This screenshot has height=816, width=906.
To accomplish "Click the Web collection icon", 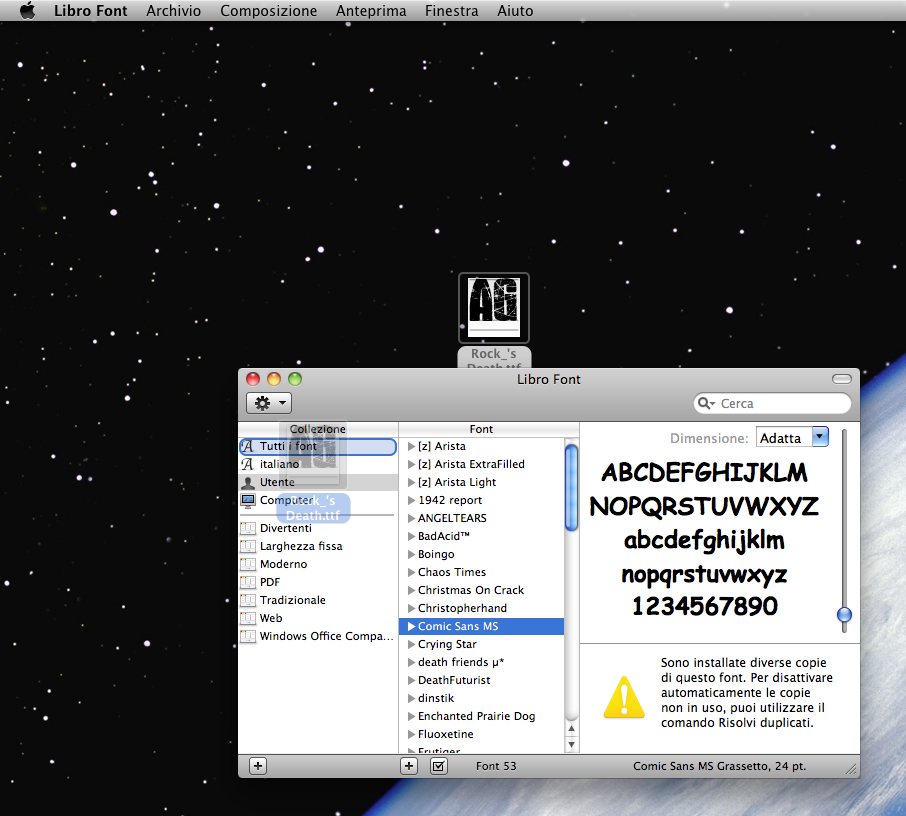I will 248,618.
